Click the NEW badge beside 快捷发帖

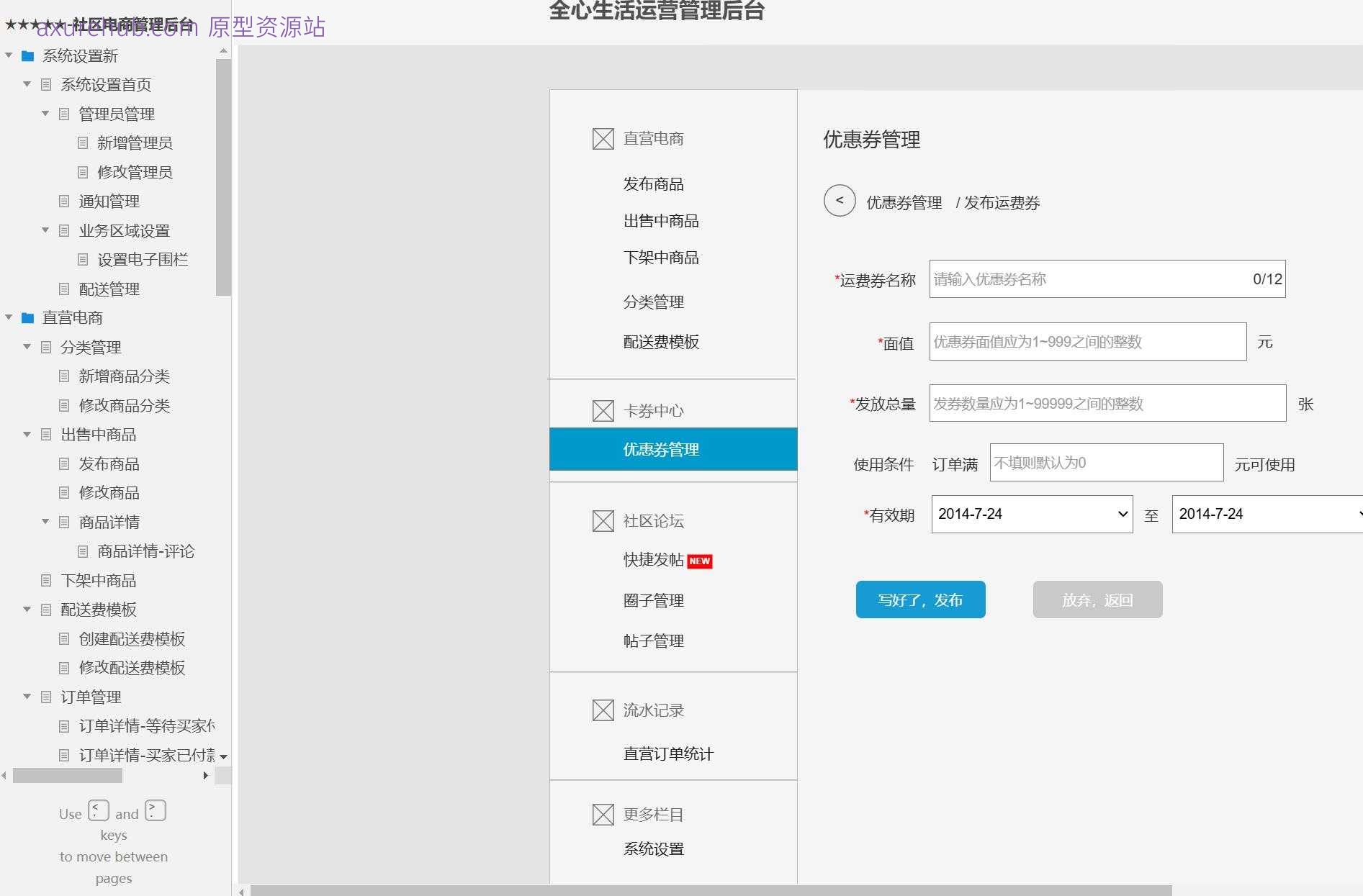[700, 561]
